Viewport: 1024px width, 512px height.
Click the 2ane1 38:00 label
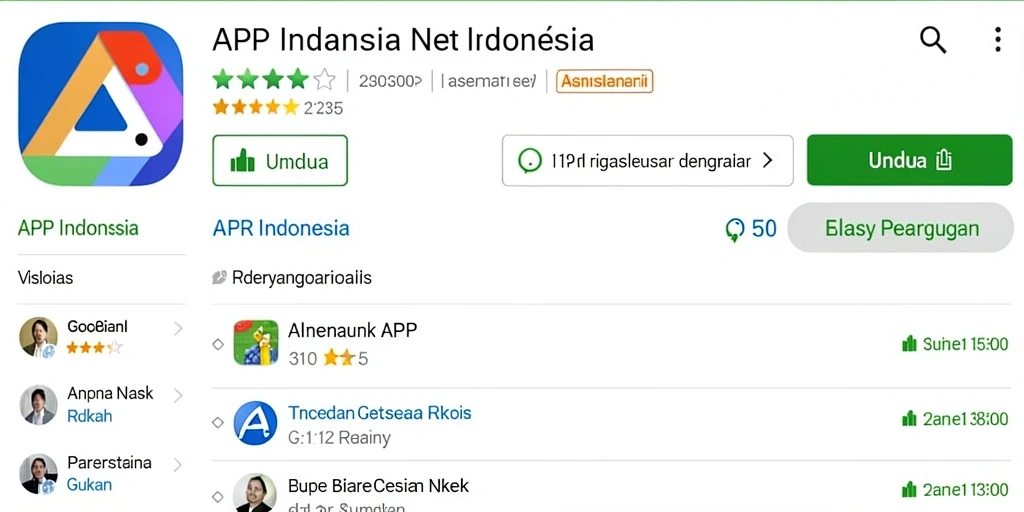click(965, 419)
